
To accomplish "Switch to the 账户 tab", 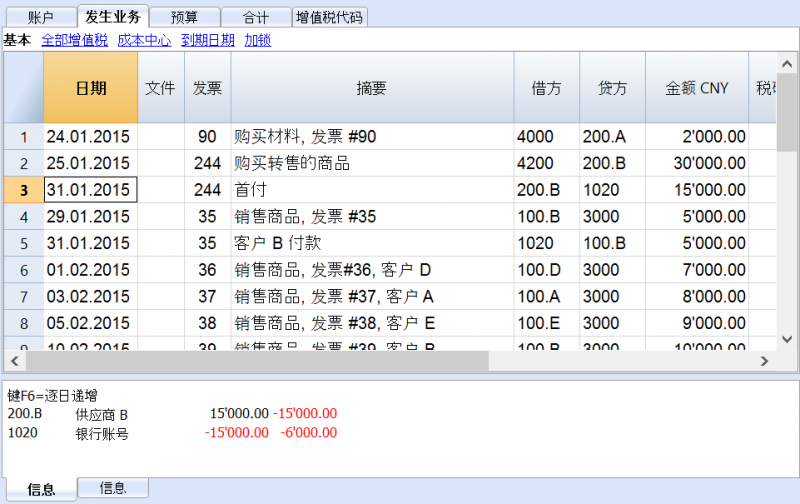I will click(x=41, y=18).
